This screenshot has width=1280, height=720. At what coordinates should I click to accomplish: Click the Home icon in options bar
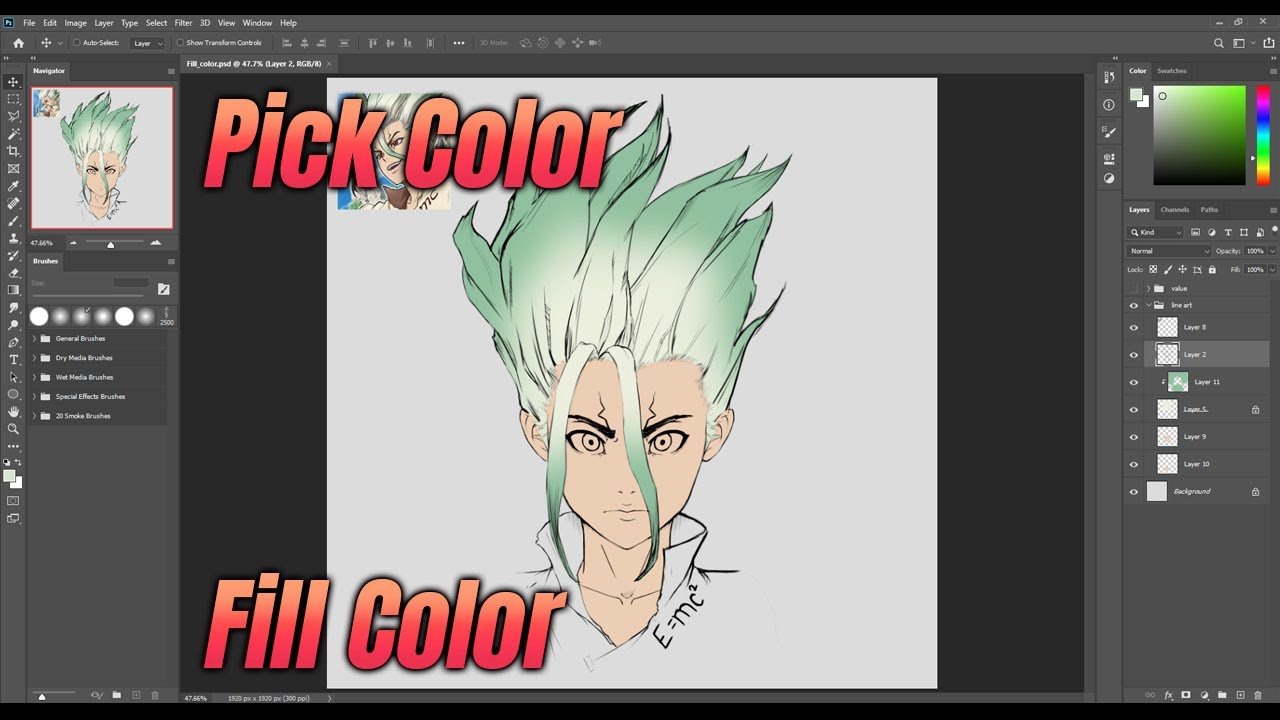point(18,43)
